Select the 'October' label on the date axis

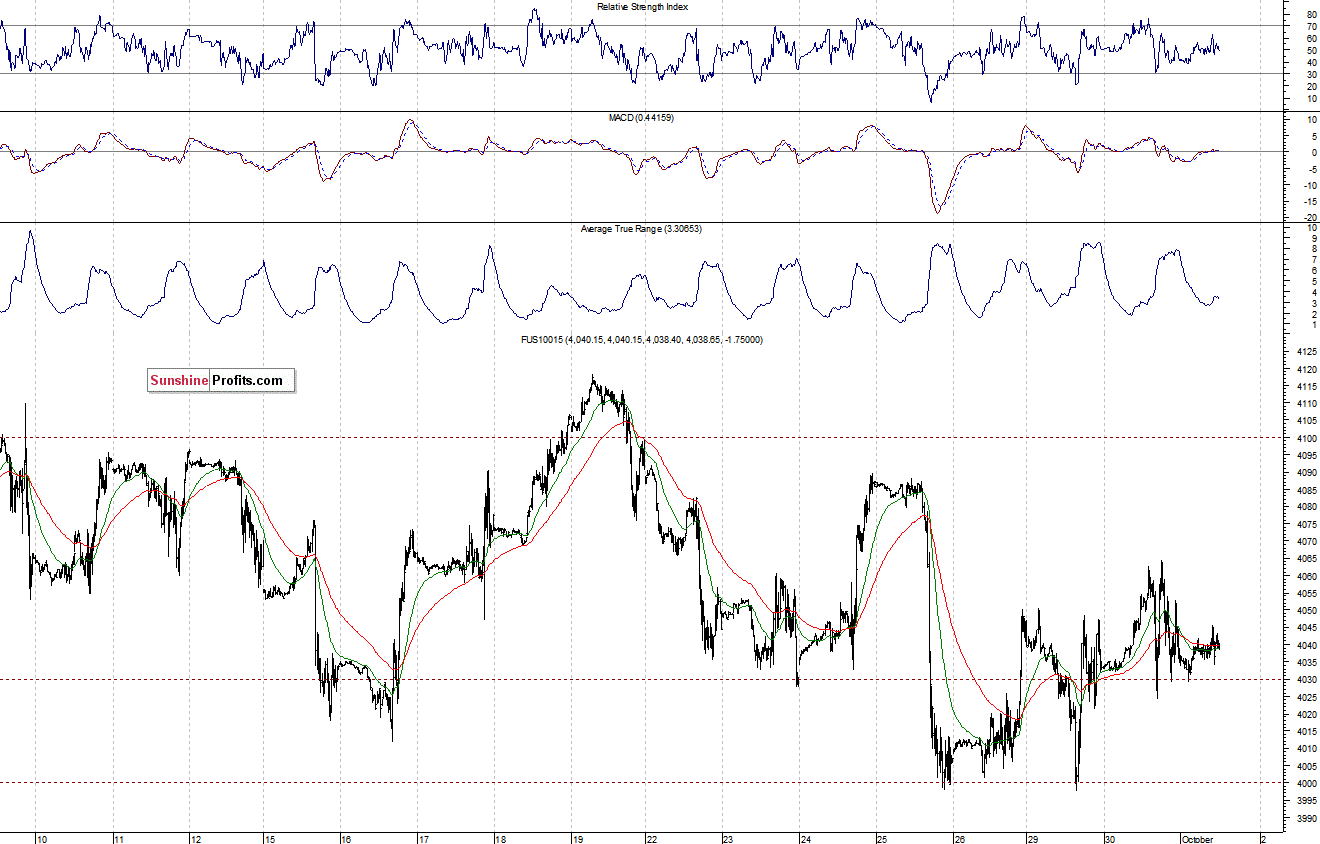(1197, 839)
